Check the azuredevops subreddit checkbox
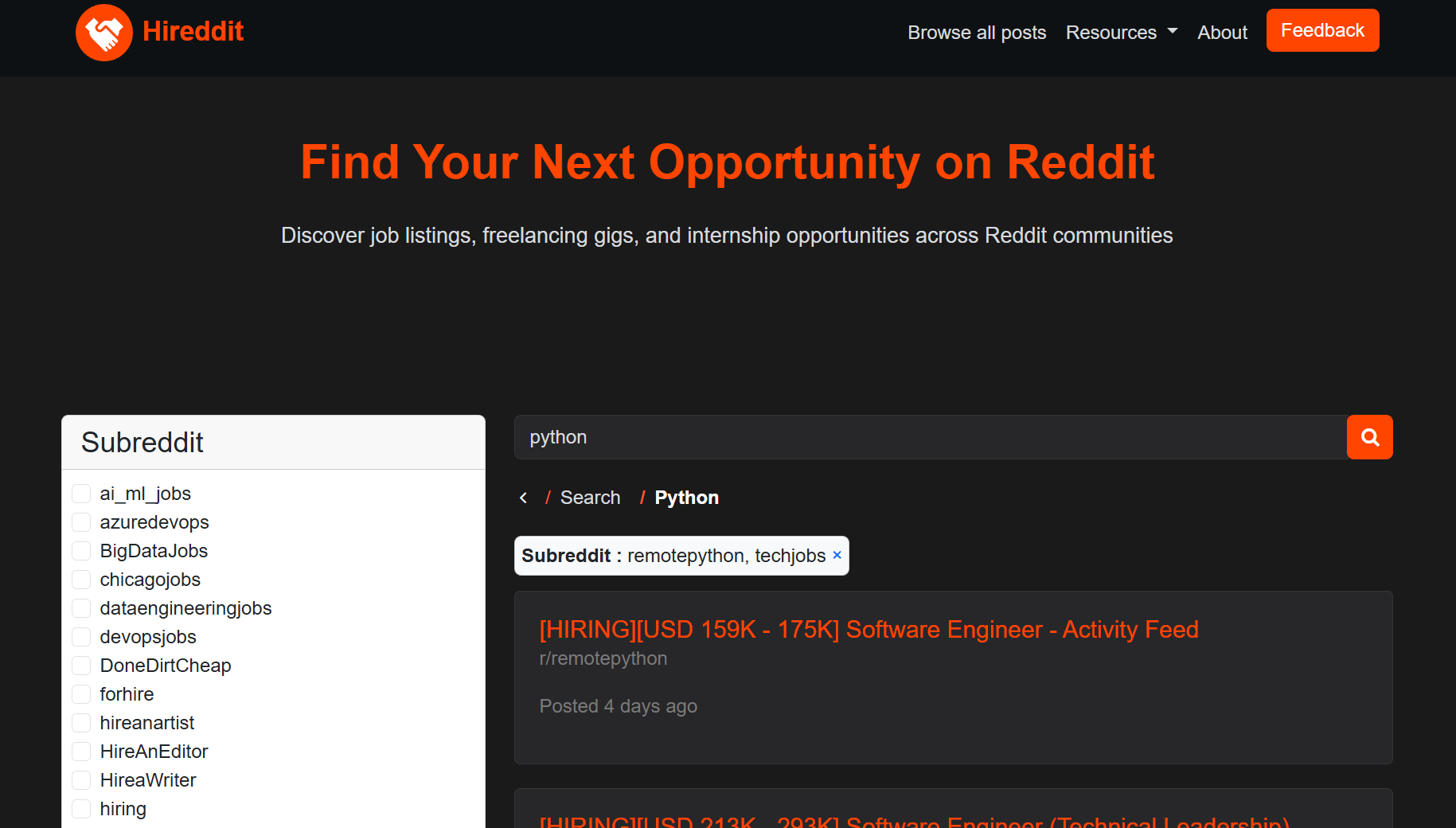This screenshot has width=1456, height=828. point(81,522)
